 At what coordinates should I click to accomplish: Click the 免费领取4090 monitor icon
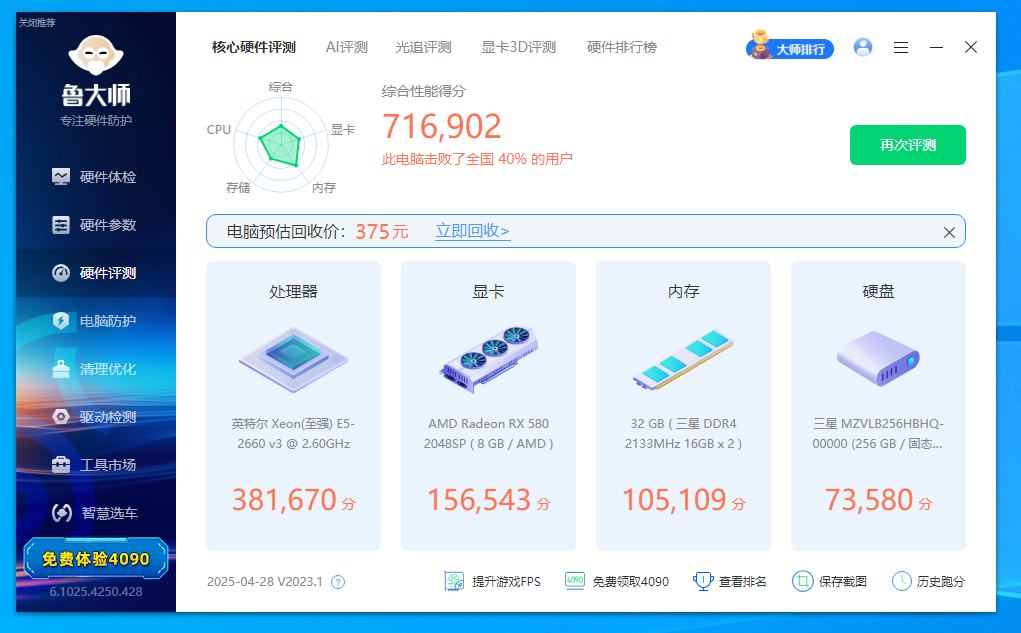click(574, 581)
